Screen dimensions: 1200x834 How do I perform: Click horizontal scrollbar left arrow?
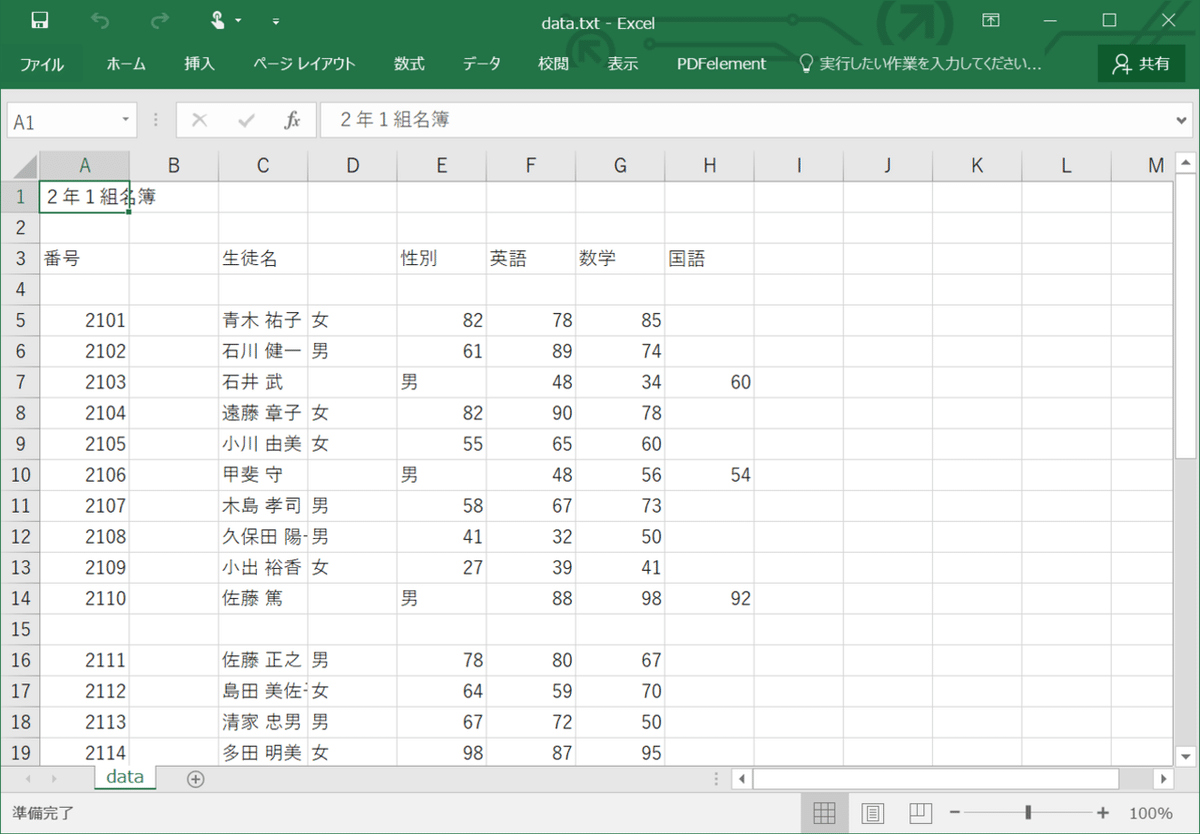pos(742,778)
